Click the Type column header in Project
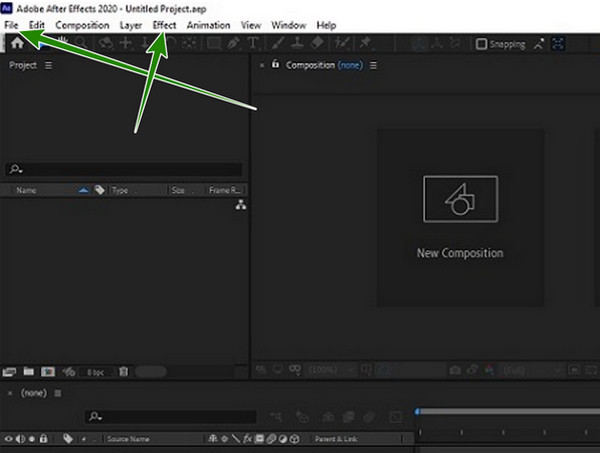Screen dimensions: 600x453 pyautogui.click(x=120, y=190)
